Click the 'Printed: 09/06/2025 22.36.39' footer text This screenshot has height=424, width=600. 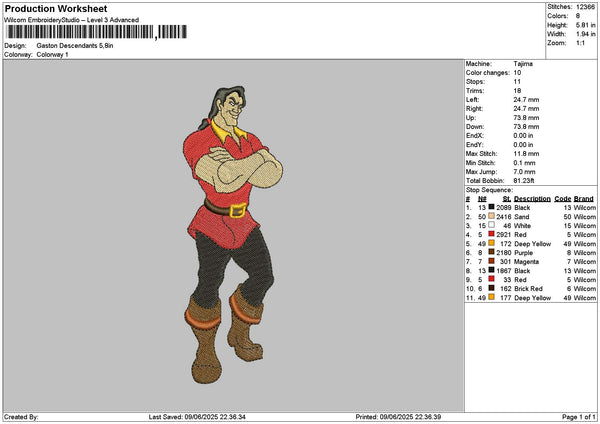pos(398,417)
